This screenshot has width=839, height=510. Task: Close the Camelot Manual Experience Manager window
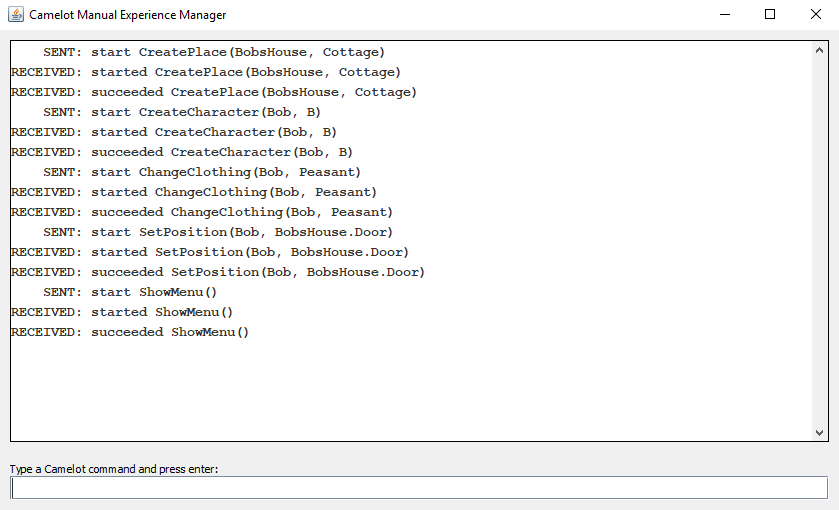point(815,14)
